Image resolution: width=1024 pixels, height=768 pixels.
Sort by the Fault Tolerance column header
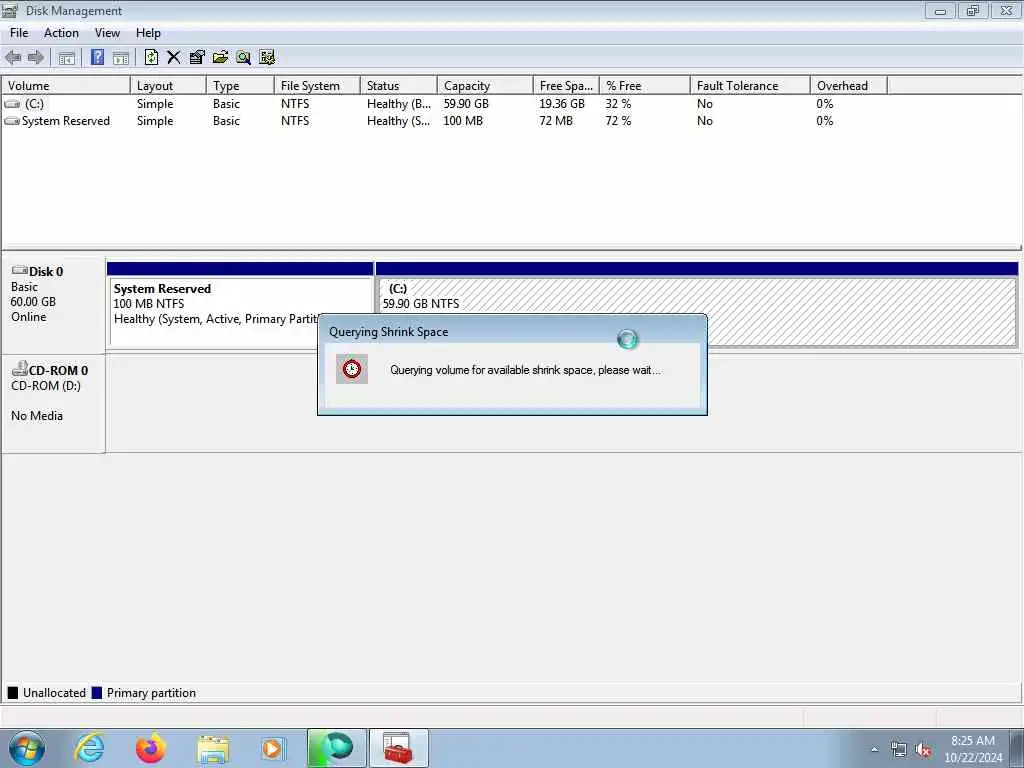(x=750, y=86)
